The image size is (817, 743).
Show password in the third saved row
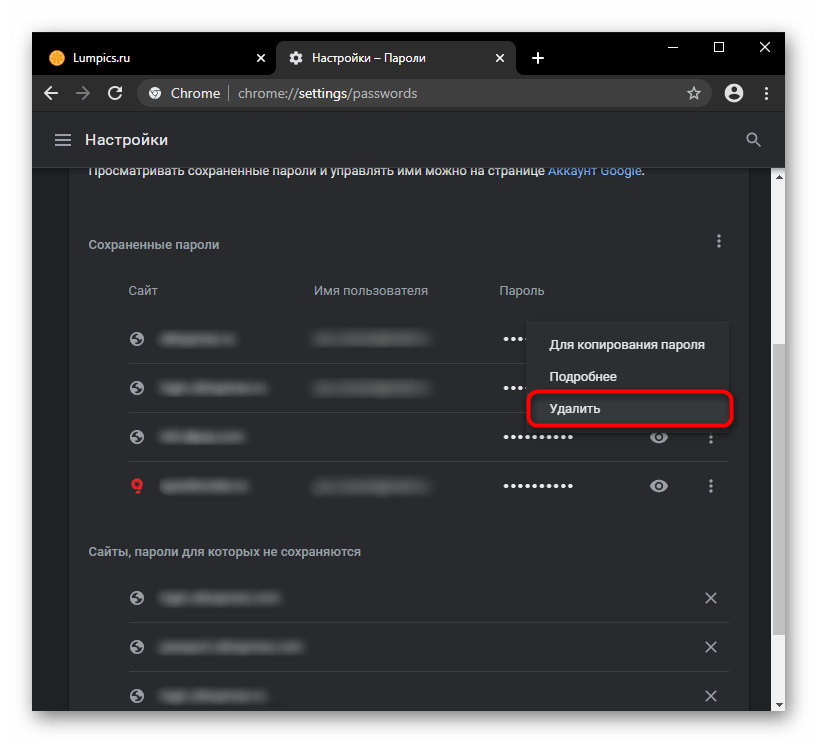click(659, 437)
